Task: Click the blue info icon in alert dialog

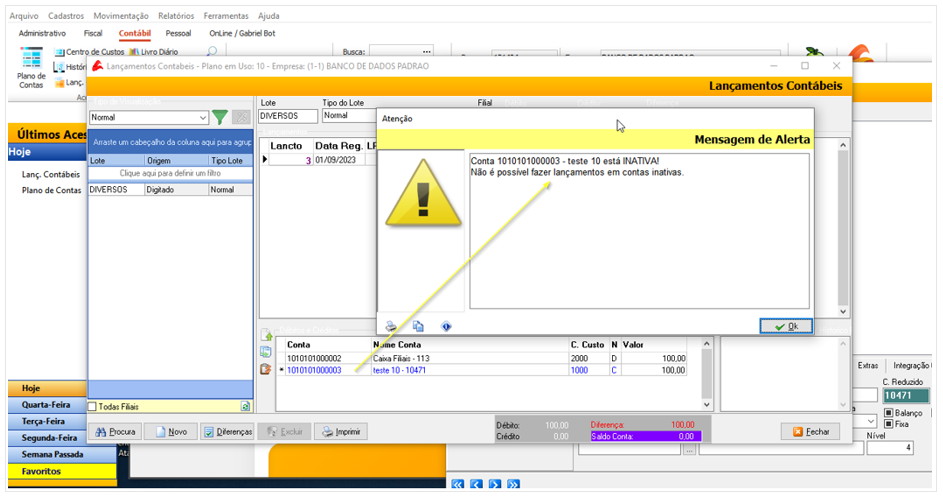Action: (446, 326)
